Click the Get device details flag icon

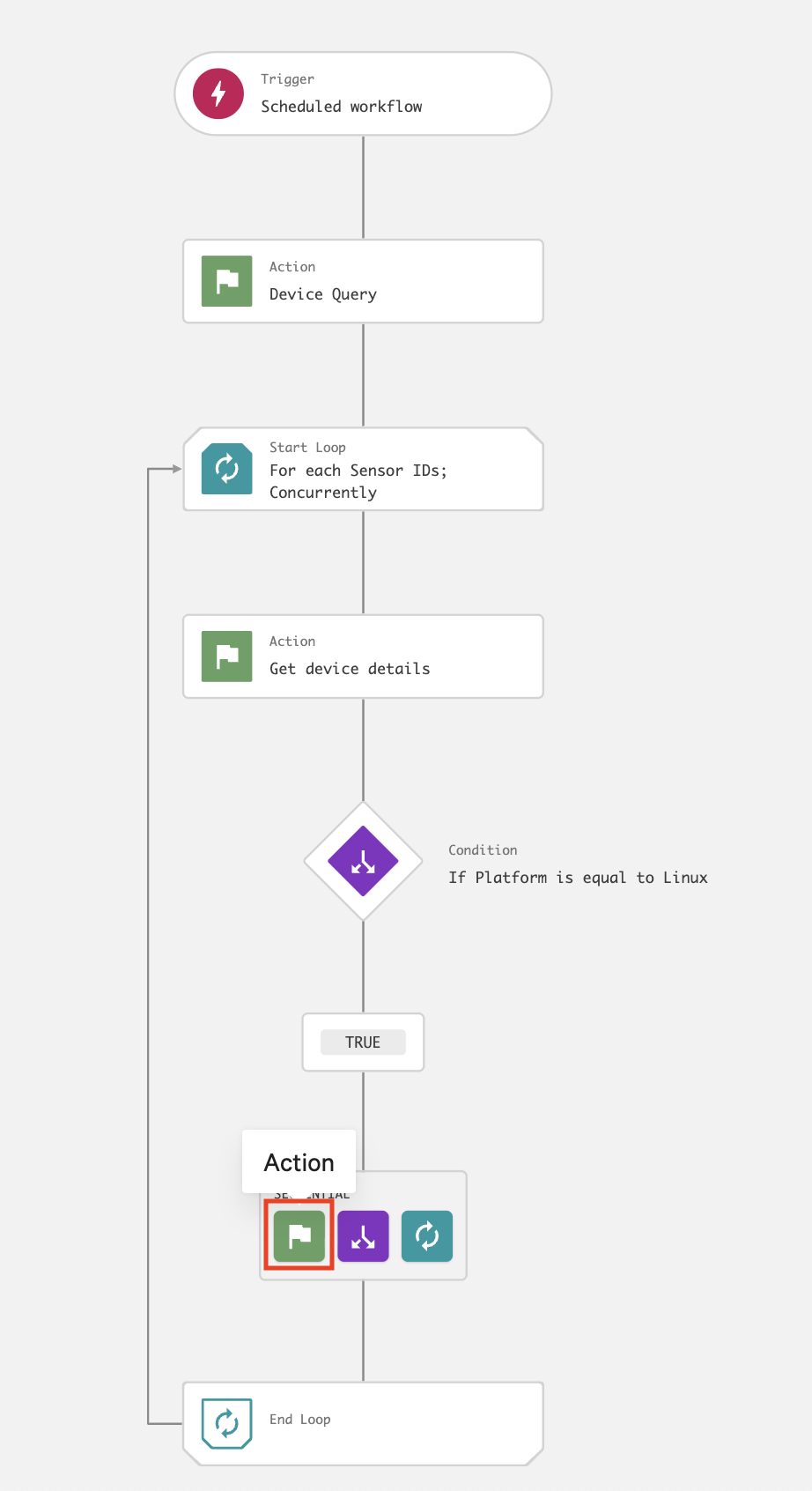pos(226,656)
